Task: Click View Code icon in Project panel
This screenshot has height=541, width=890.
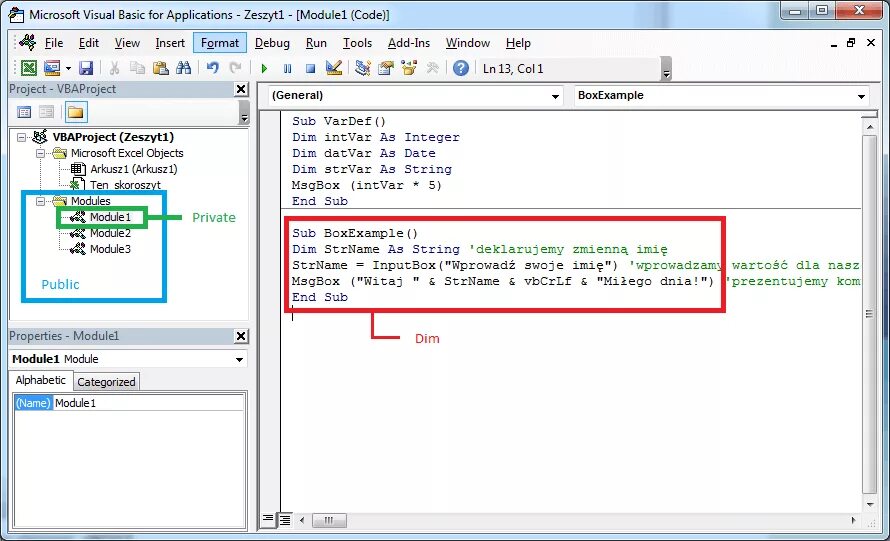Action: tap(24, 112)
